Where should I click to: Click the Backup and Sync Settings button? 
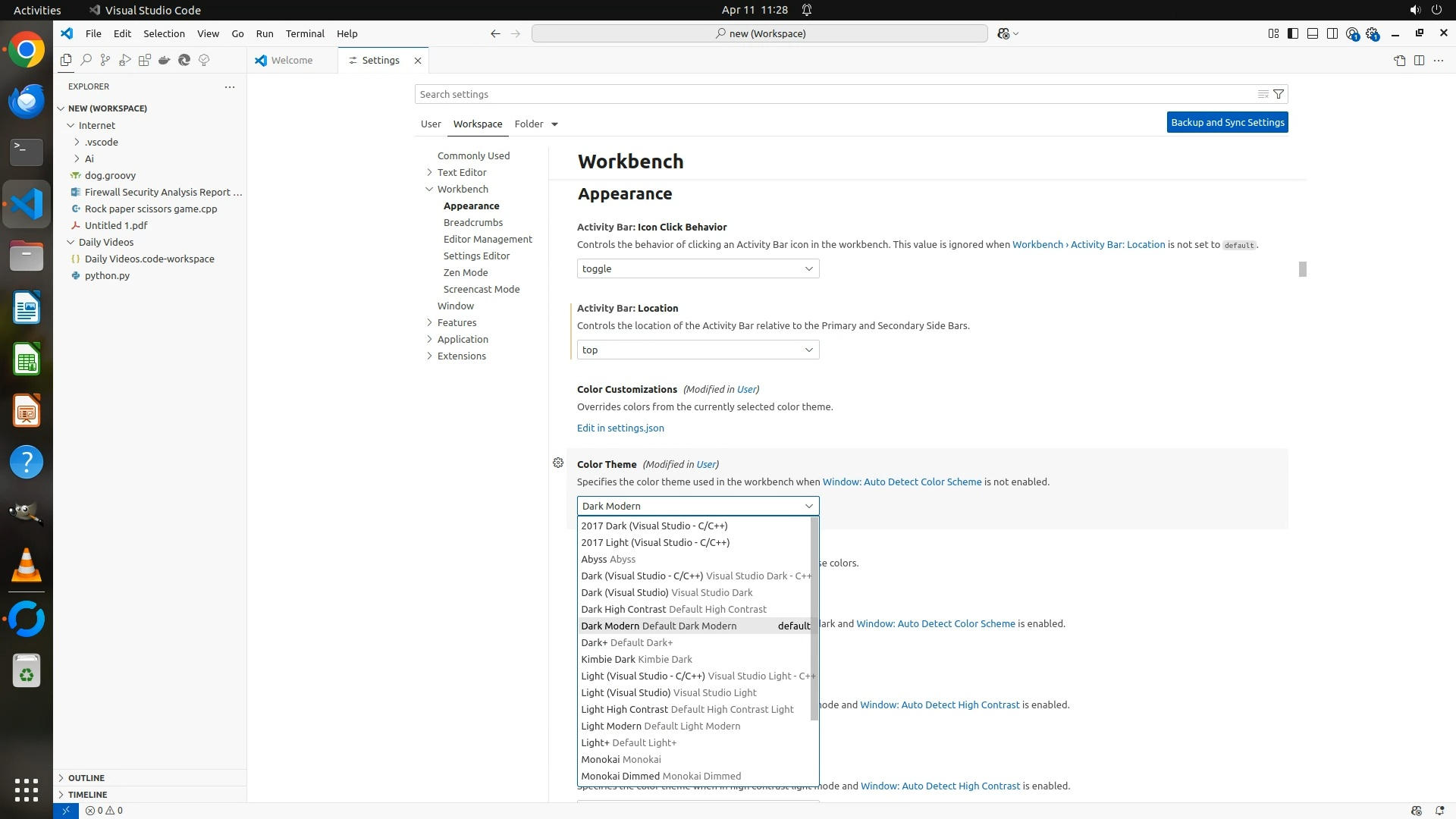point(1227,122)
